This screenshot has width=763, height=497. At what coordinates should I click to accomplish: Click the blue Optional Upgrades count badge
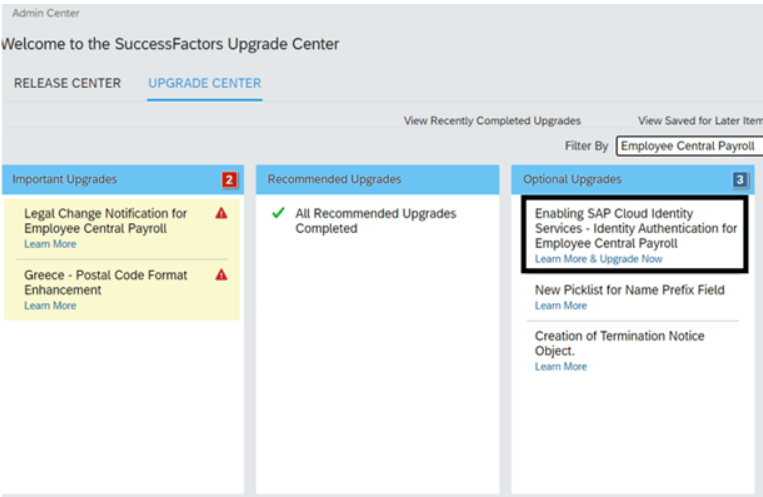pyautogui.click(x=739, y=180)
